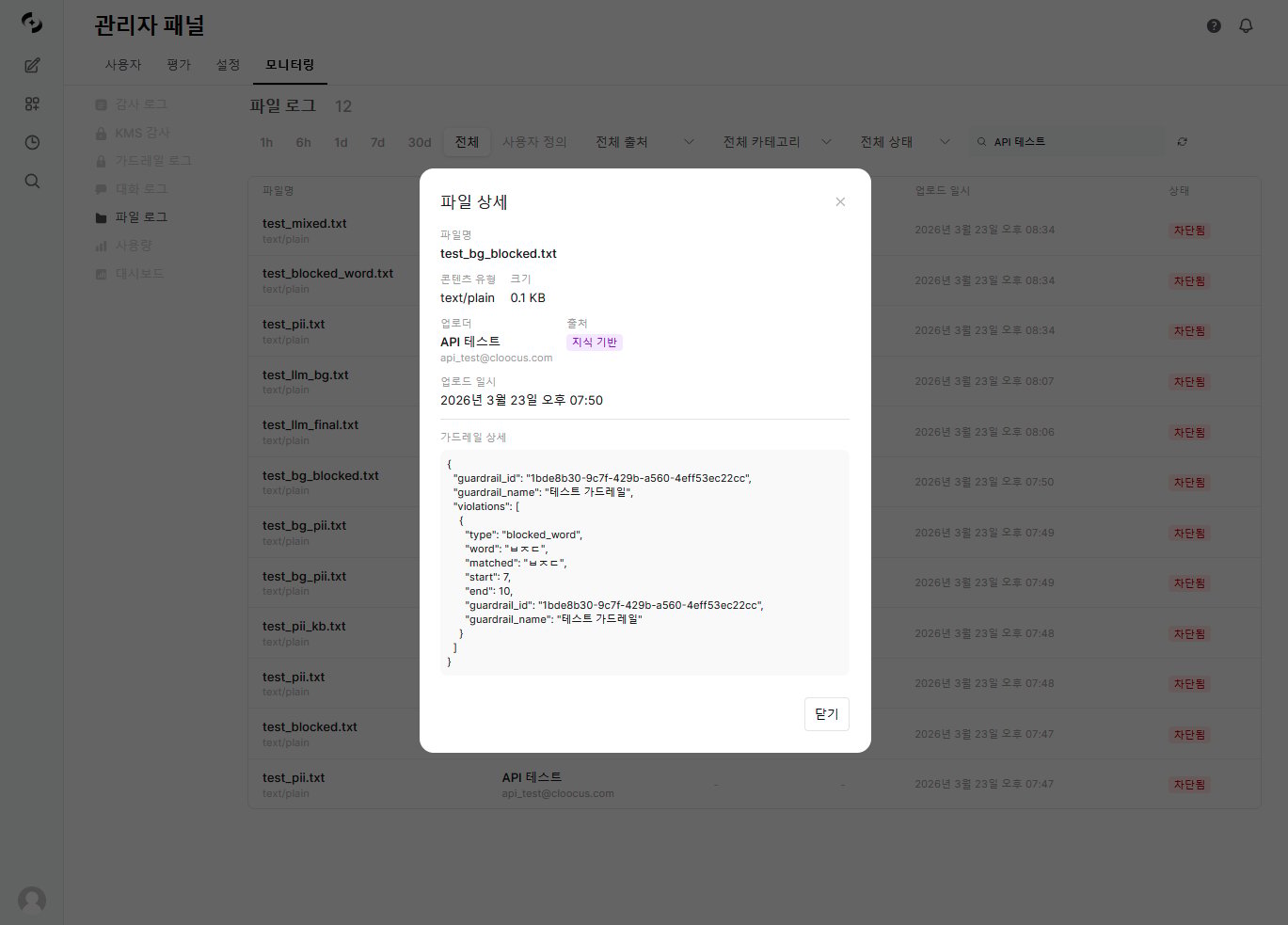Click the test_blocked_word.txt file row

click(x=754, y=280)
